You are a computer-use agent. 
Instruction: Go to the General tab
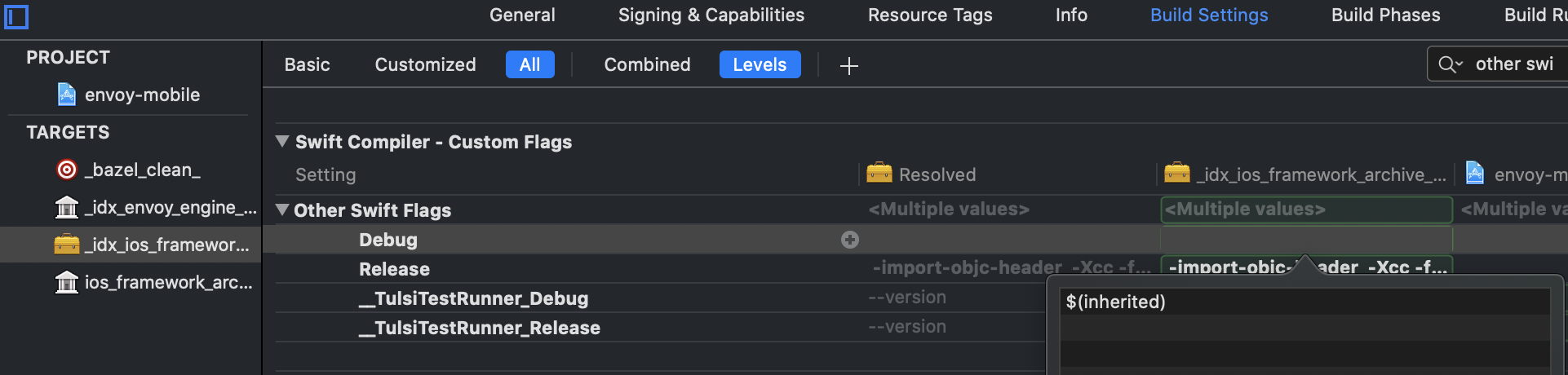[522, 15]
